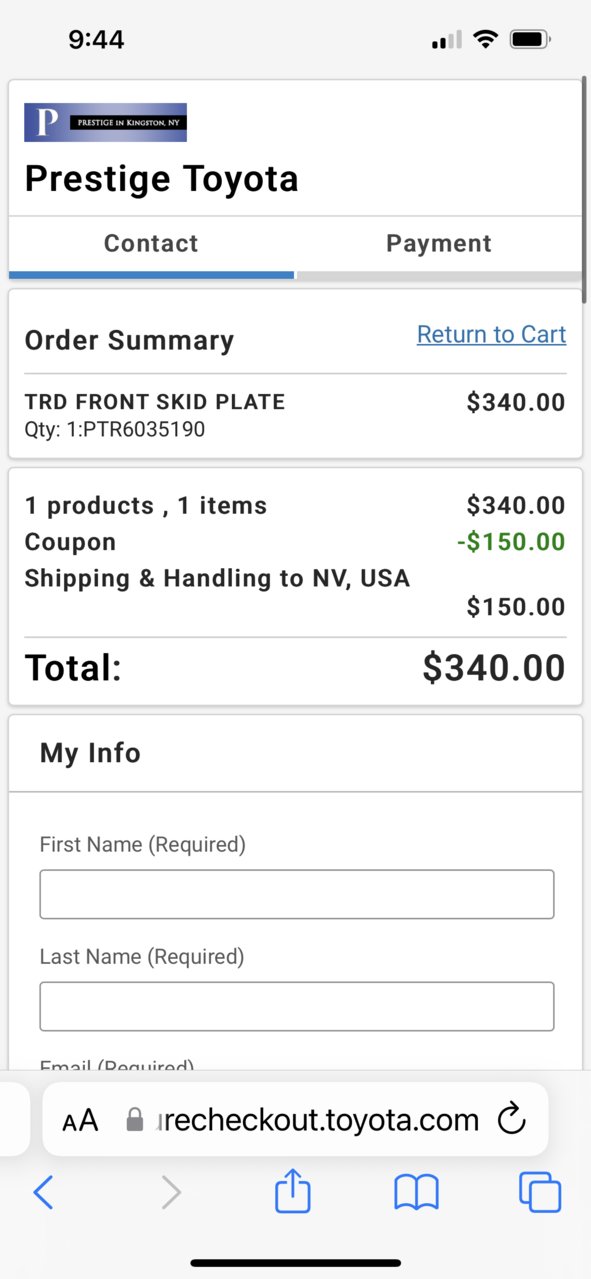Focus the Last Name input field
591x1279 pixels.
click(296, 1006)
